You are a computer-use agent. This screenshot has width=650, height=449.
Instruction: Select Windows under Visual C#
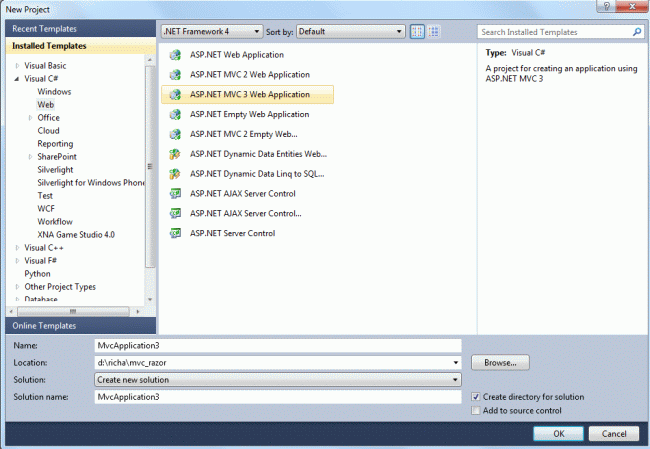pos(54,92)
